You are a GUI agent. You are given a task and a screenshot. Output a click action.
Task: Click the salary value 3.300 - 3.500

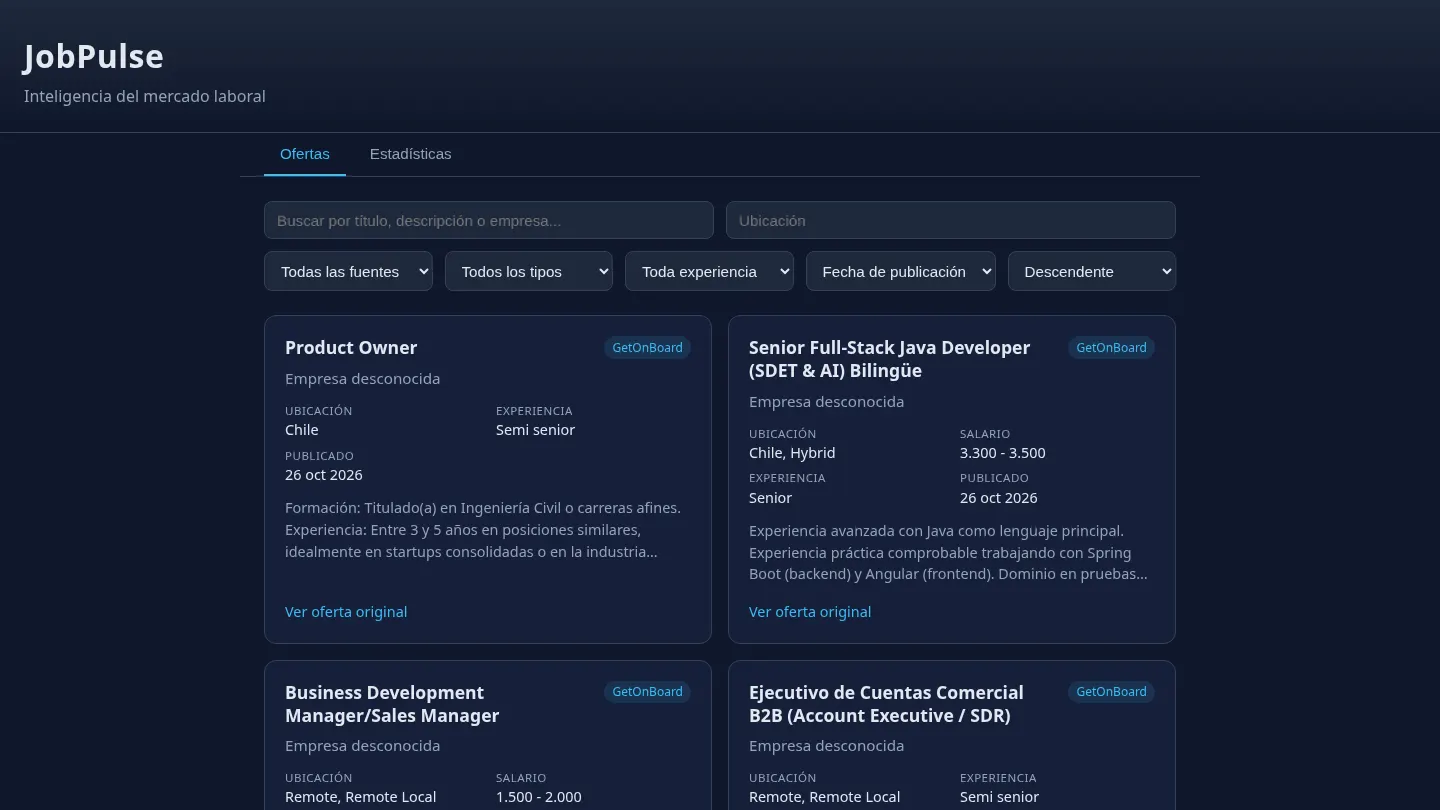[1003, 453]
